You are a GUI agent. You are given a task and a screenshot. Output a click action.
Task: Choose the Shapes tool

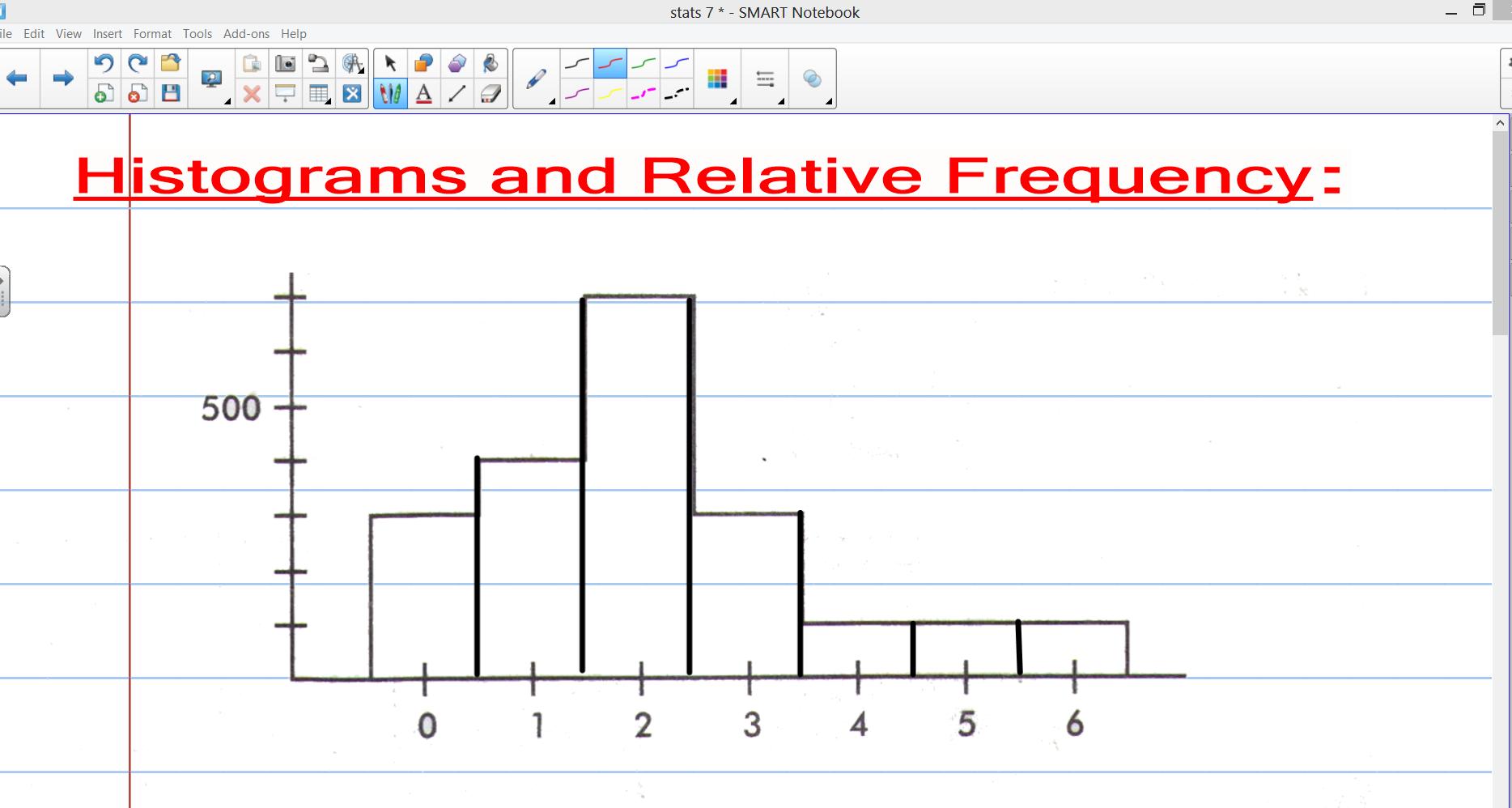coord(457,62)
